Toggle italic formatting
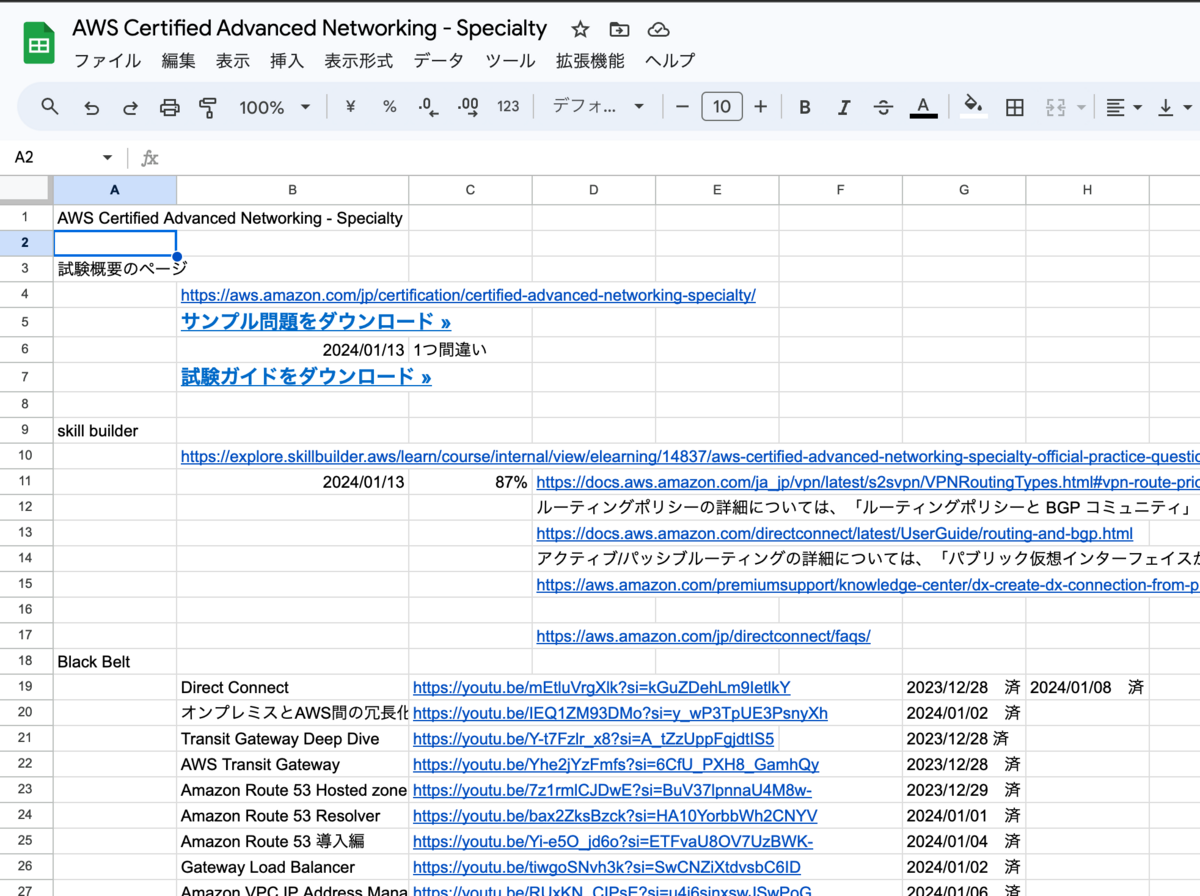The image size is (1200, 896). pos(844,107)
